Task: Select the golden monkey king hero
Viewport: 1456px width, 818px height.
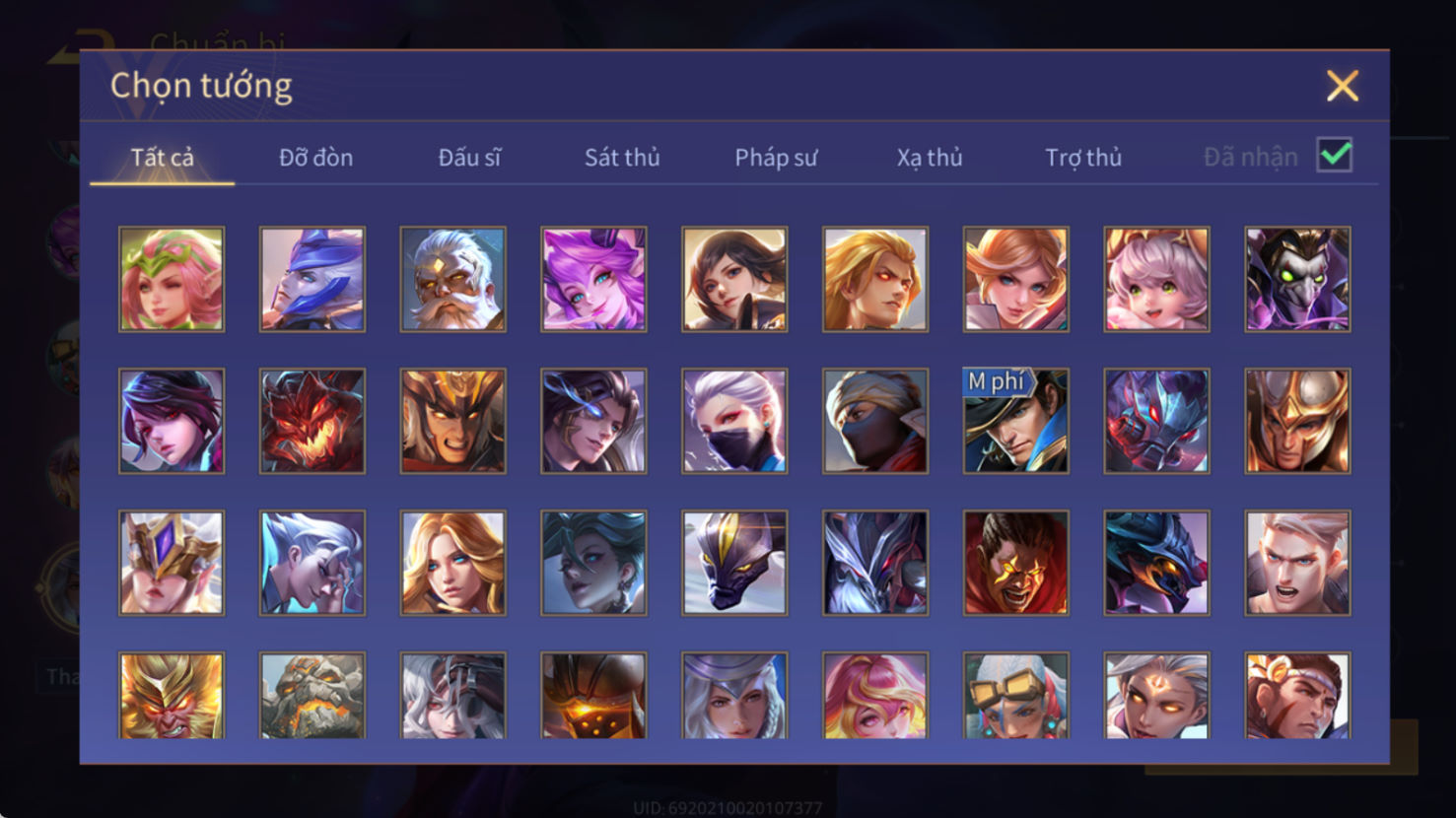Action: (172, 696)
